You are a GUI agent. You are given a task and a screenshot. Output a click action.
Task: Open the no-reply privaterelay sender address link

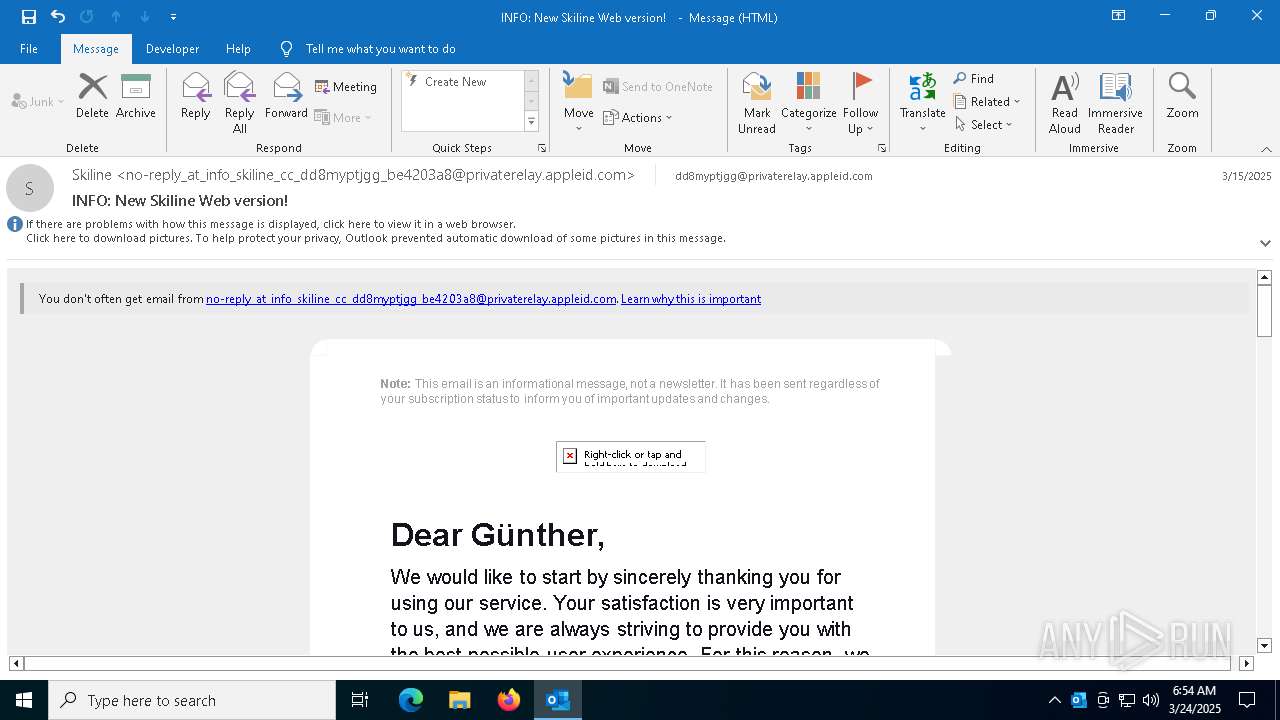pos(411,299)
